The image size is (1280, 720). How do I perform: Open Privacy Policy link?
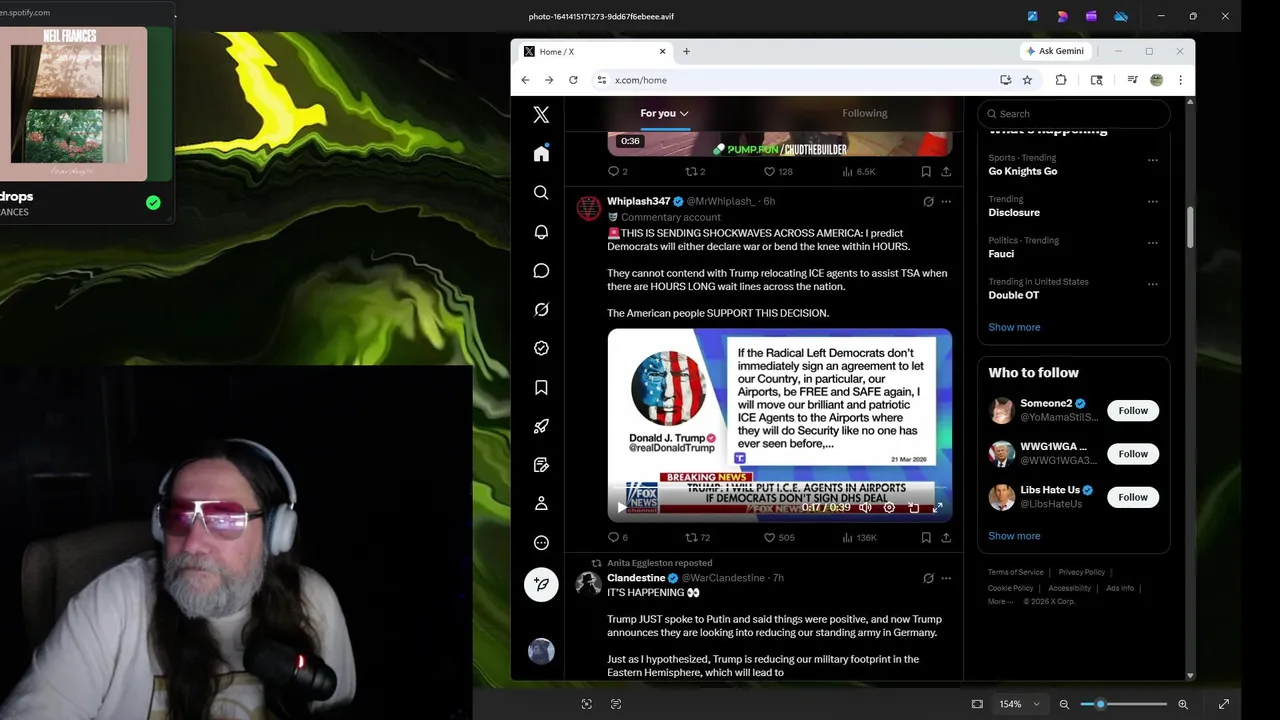(1082, 572)
